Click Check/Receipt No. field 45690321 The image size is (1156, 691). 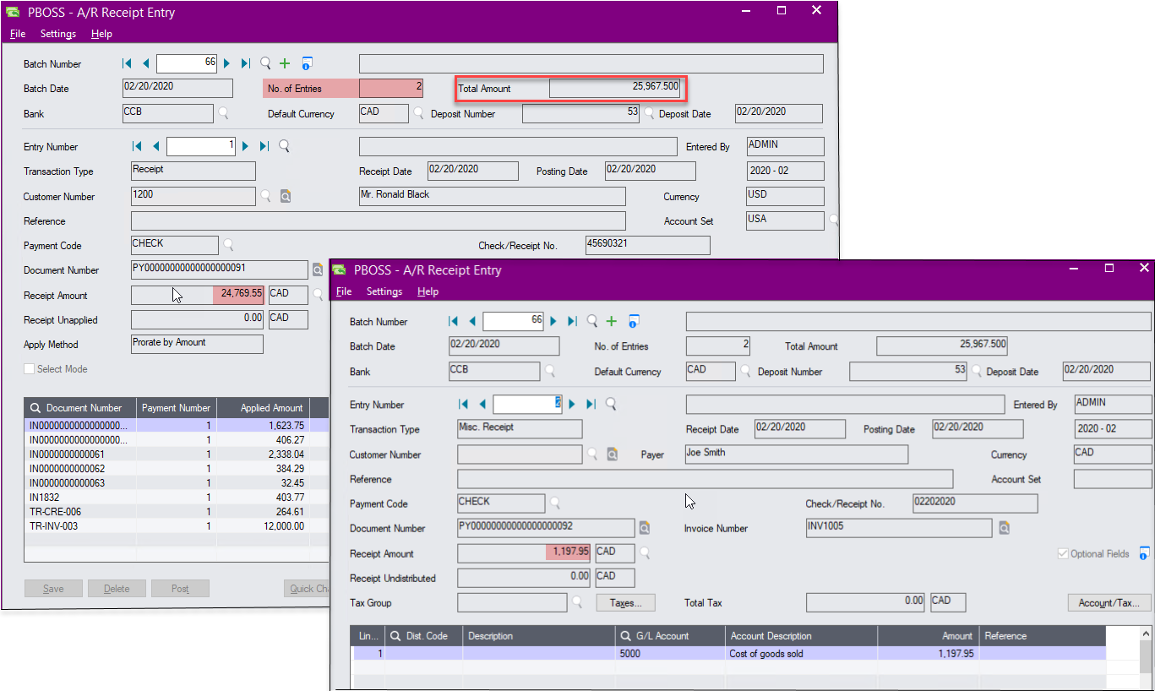[x=648, y=245]
